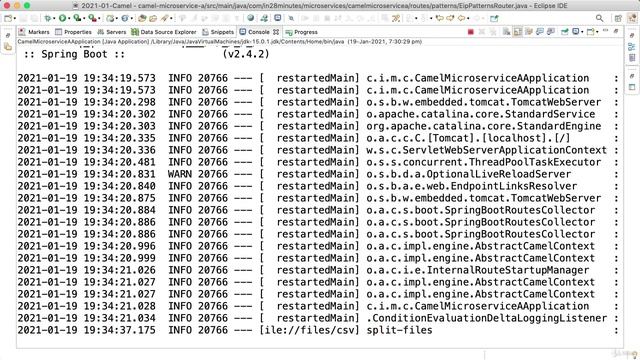Open the New wizard toolbar icon
This screenshot has height=360, width=640.
(8, 18)
